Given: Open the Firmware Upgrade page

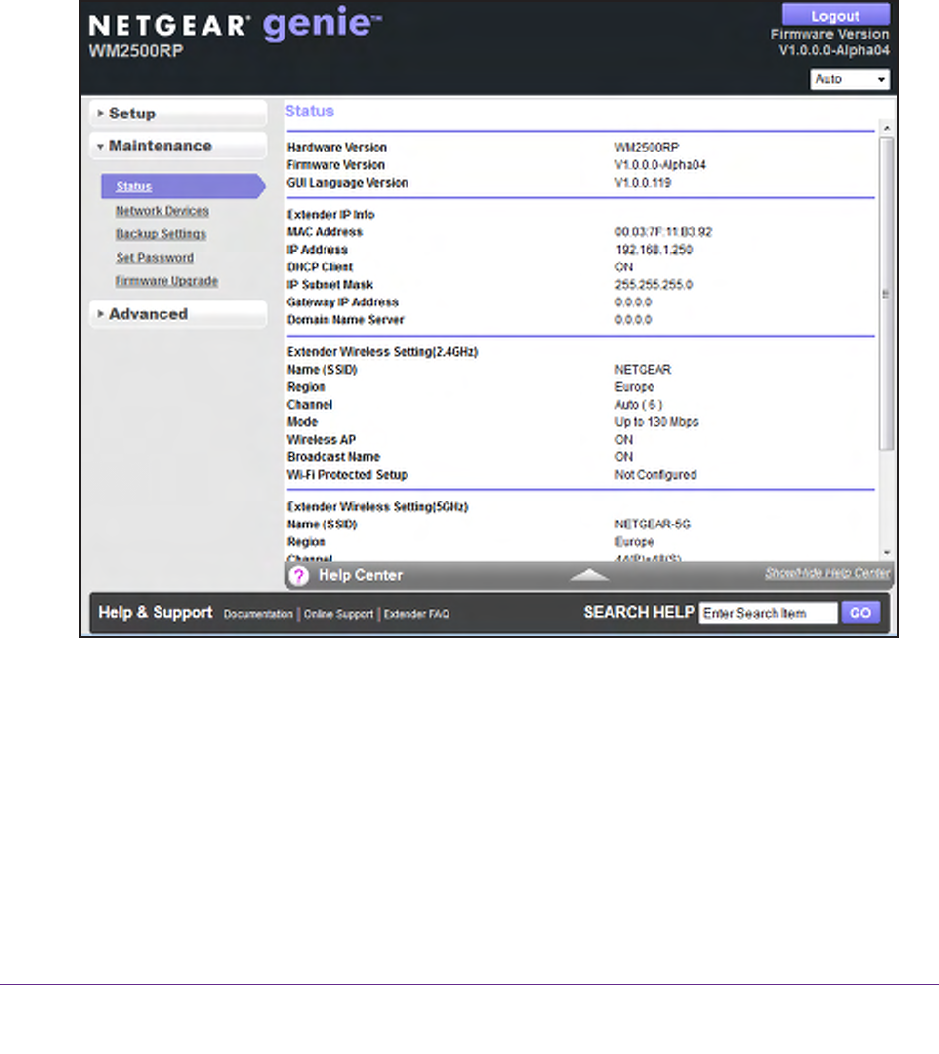Looking at the screenshot, I should (x=167, y=281).
